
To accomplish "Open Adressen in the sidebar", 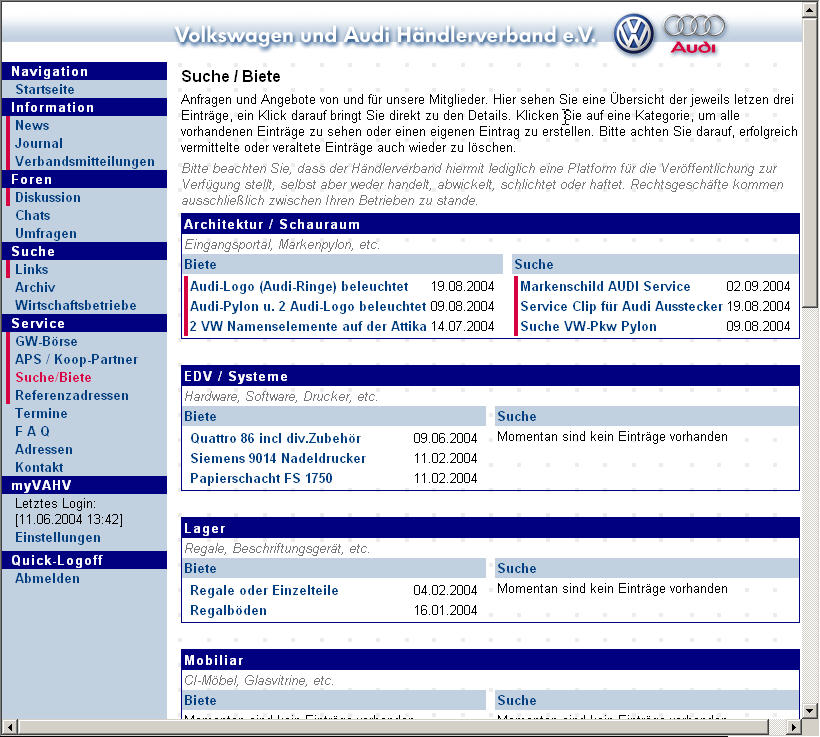I will click(44, 449).
